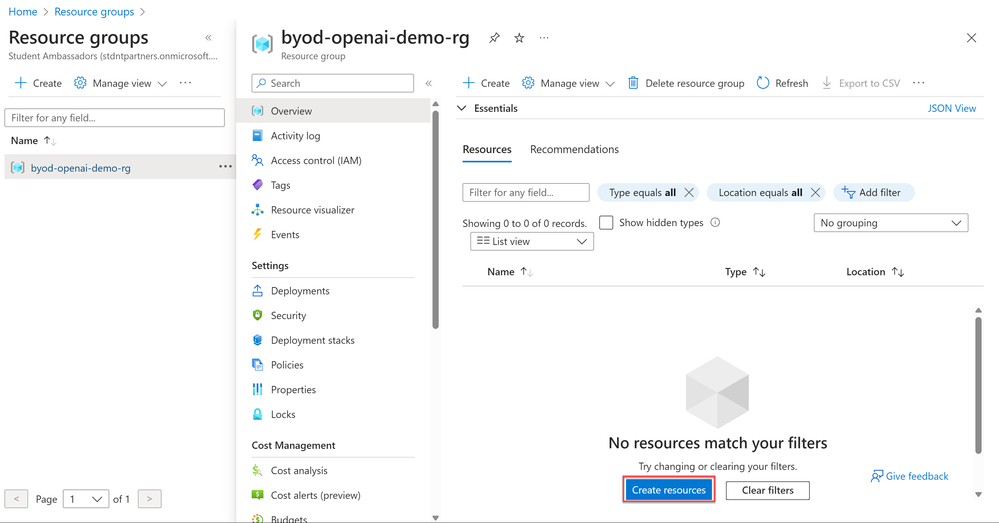Focus the resource menu Search box
This screenshot has width=999, height=523.
pyautogui.click(x=333, y=83)
